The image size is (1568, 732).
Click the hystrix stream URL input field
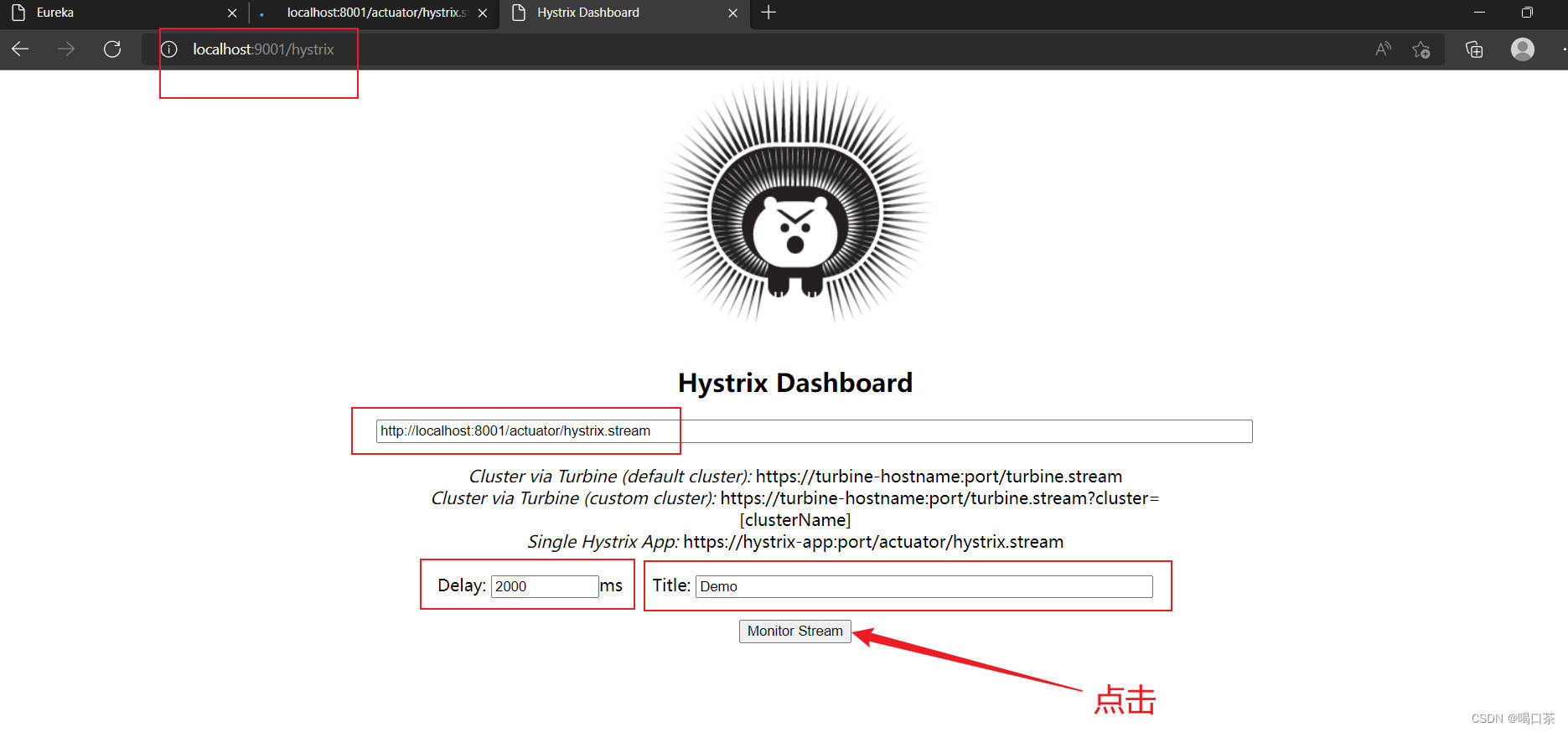coord(814,431)
